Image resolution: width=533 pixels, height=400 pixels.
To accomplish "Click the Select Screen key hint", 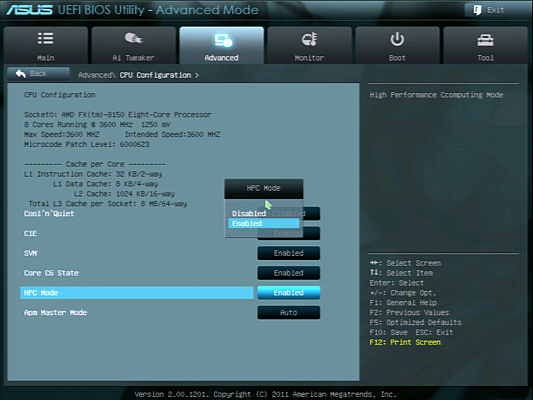I will coord(405,263).
